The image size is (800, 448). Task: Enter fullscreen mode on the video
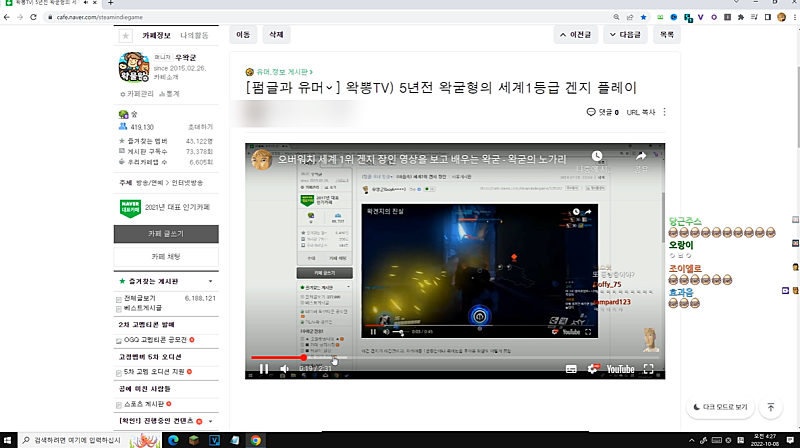tap(648, 369)
